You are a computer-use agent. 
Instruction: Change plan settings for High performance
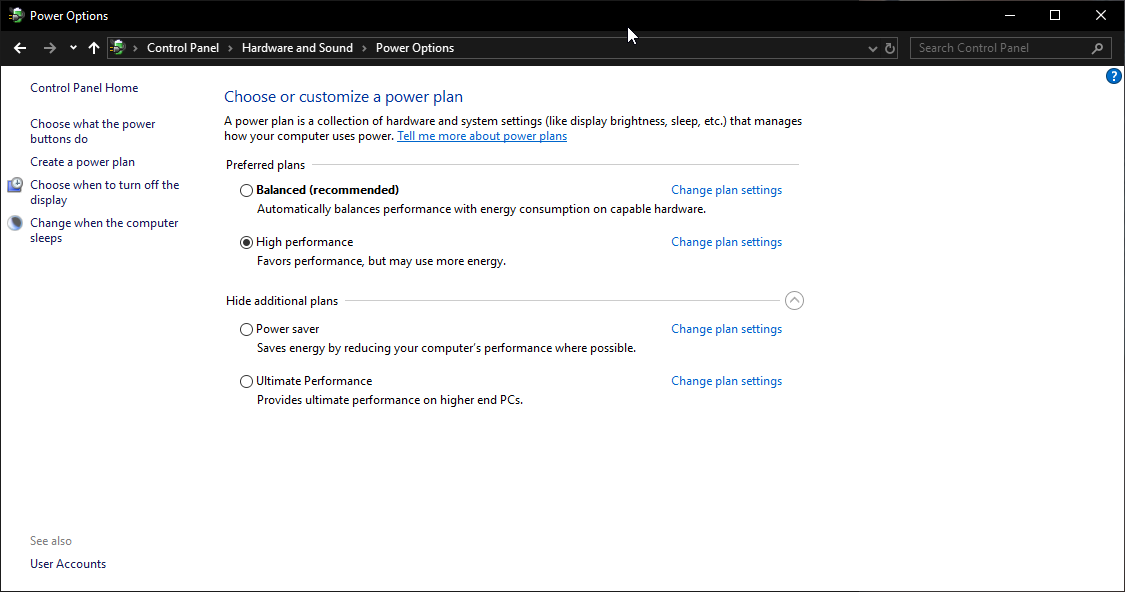click(726, 242)
